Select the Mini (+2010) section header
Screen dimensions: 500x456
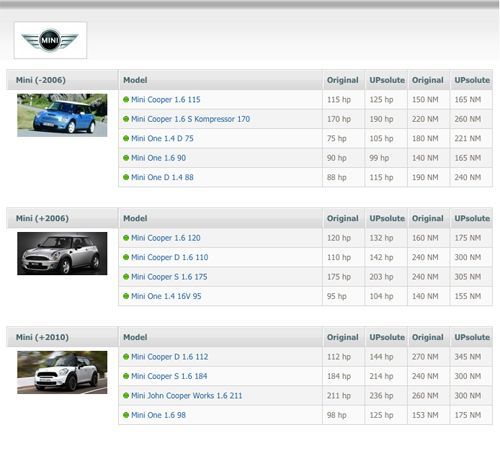[x=42, y=337]
